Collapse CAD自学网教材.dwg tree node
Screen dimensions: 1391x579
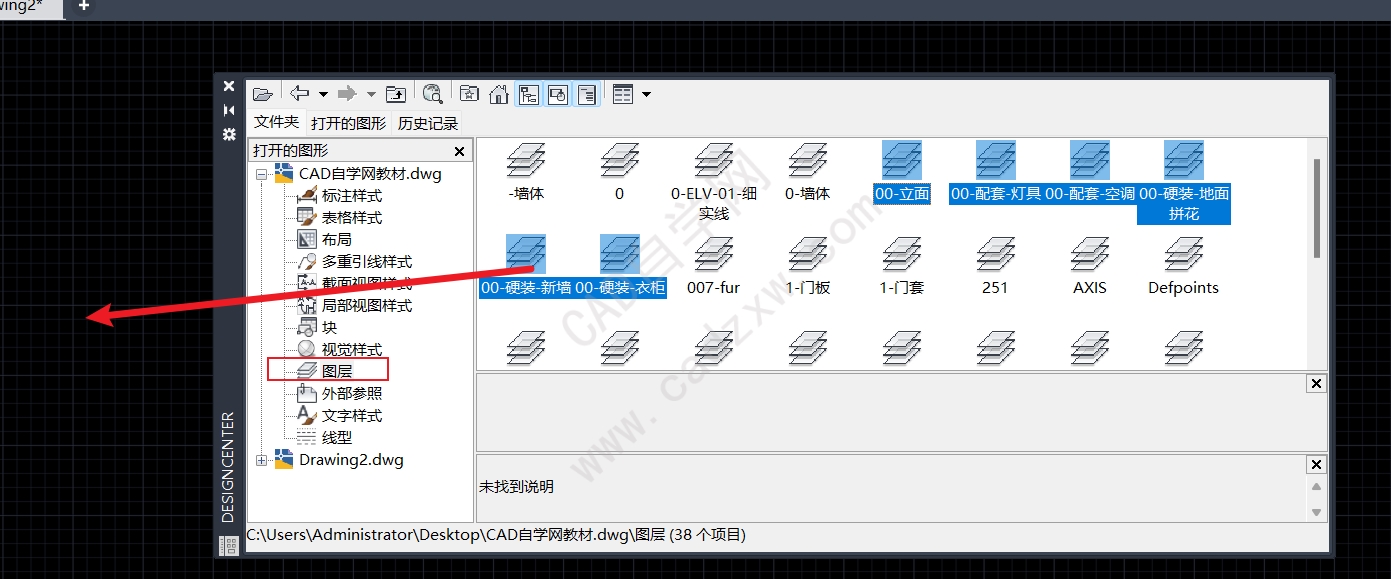[x=261, y=173]
